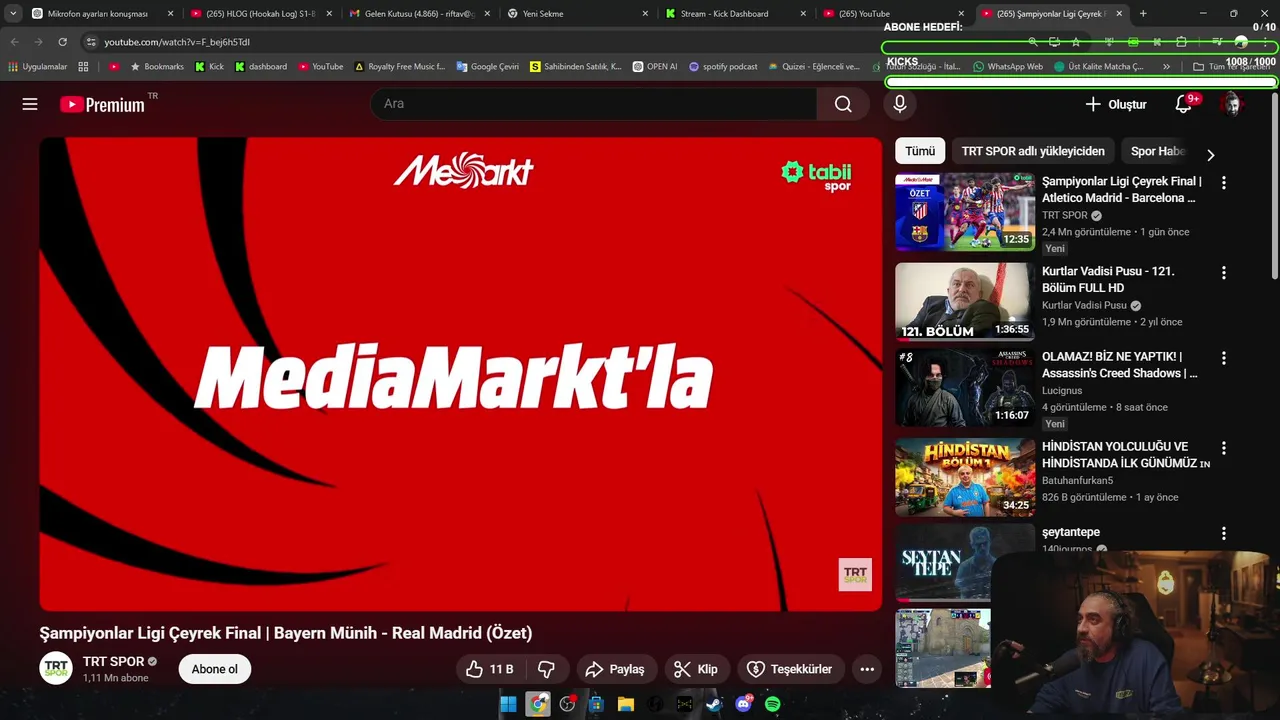1280x720 pixels.
Task: Close the Mikrofon ayarları konuşması tab
Action: [170, 14]
